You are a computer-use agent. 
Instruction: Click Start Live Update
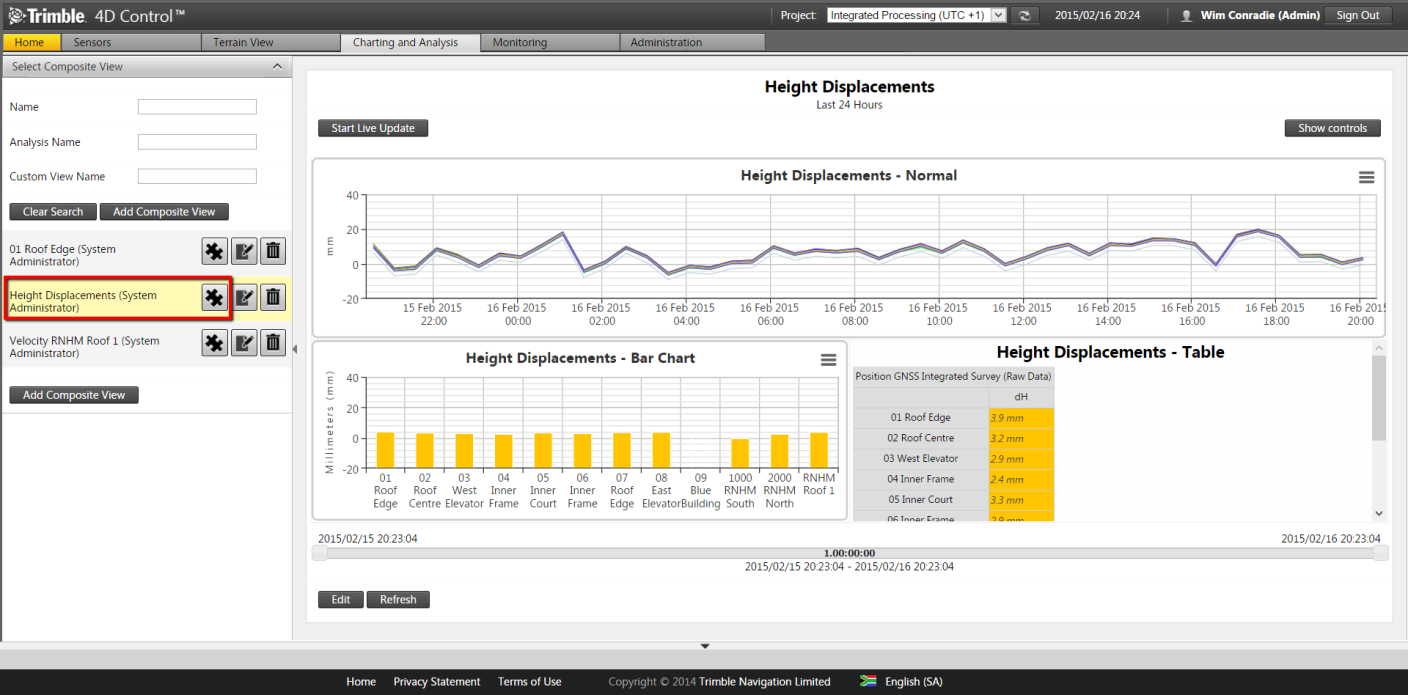(373, 128)
